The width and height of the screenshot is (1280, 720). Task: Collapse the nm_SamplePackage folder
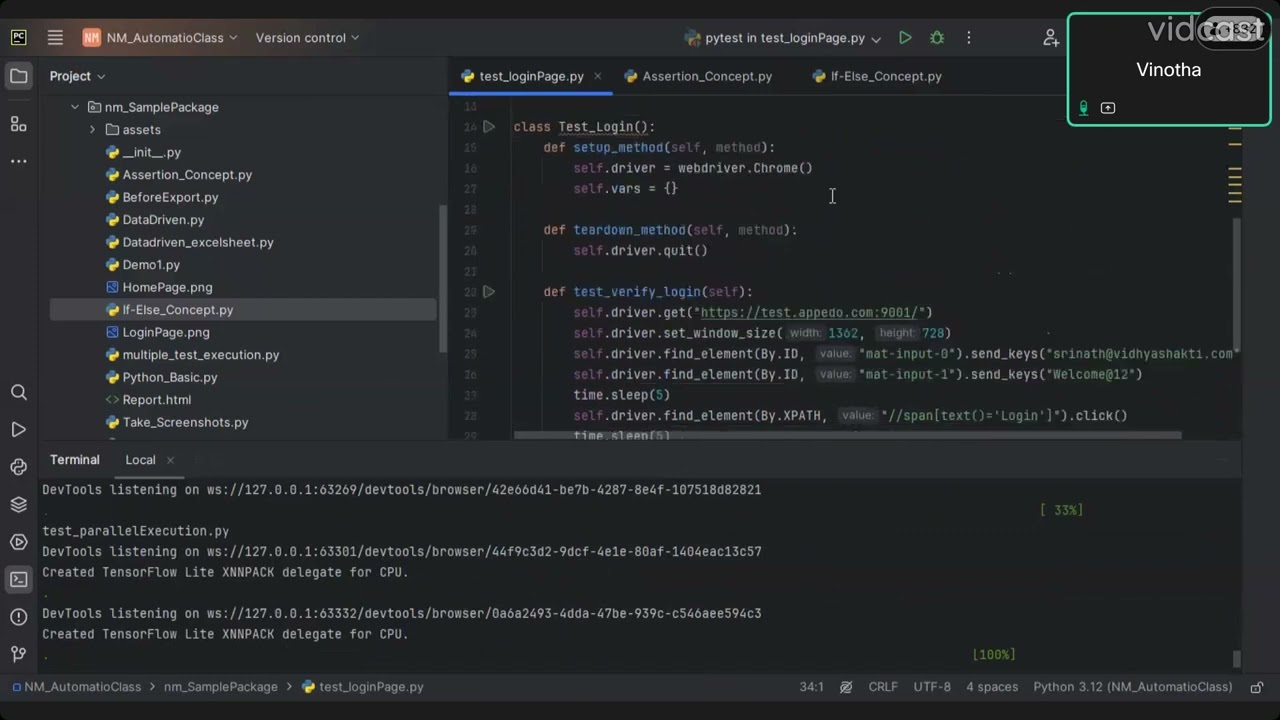coord(74,107)
